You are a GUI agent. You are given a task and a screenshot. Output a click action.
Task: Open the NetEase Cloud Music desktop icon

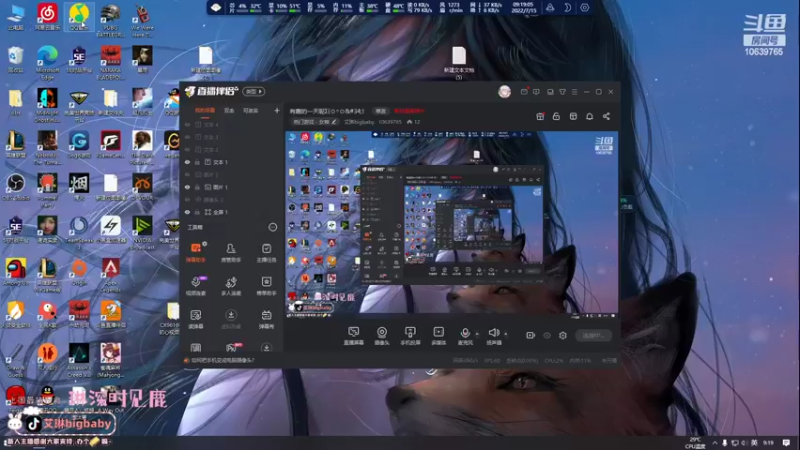click(x=47, y=16)
